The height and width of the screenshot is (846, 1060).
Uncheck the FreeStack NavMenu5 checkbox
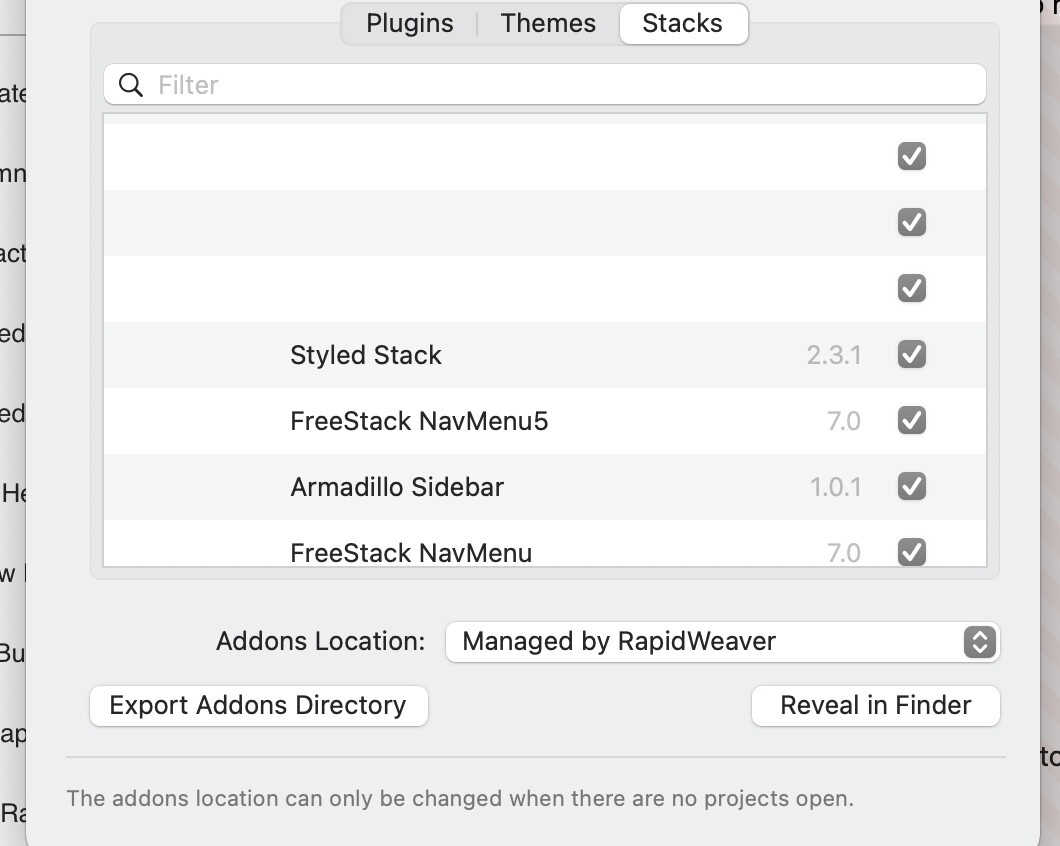(x=911, y=420)
